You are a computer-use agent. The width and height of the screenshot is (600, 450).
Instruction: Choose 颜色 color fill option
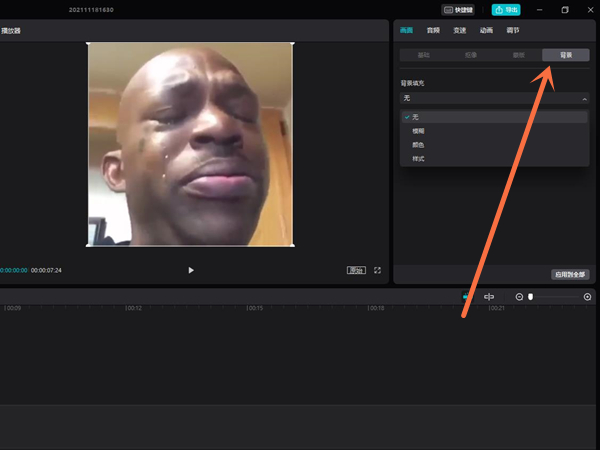click(x=418, y=145)
